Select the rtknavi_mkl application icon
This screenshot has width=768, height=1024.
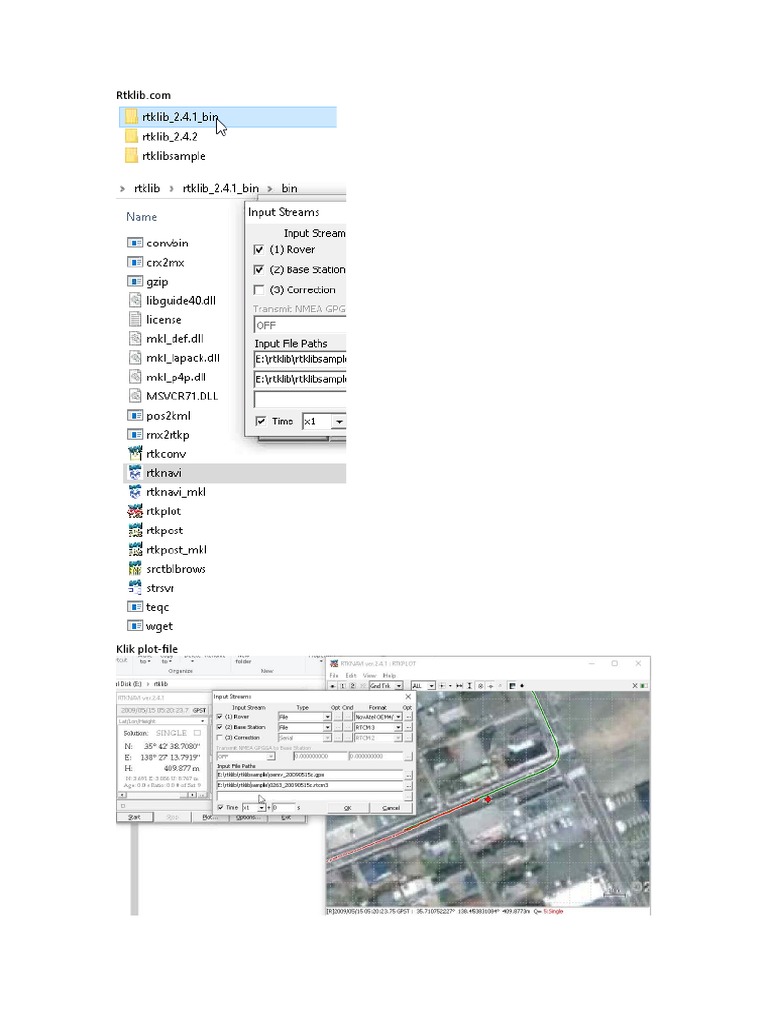(x=135, y=492)
